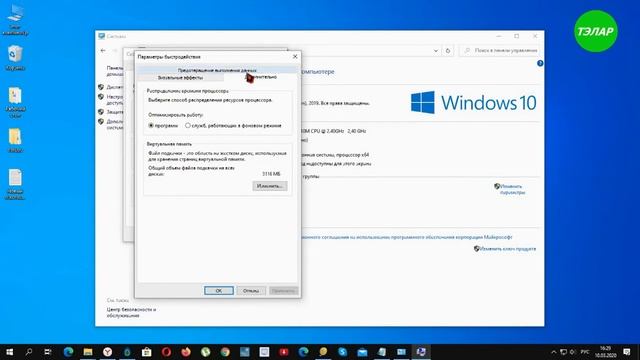This screenshot has width=640, height=360.
Task: Open Skype from the taskbar
Action: (342, 352)
